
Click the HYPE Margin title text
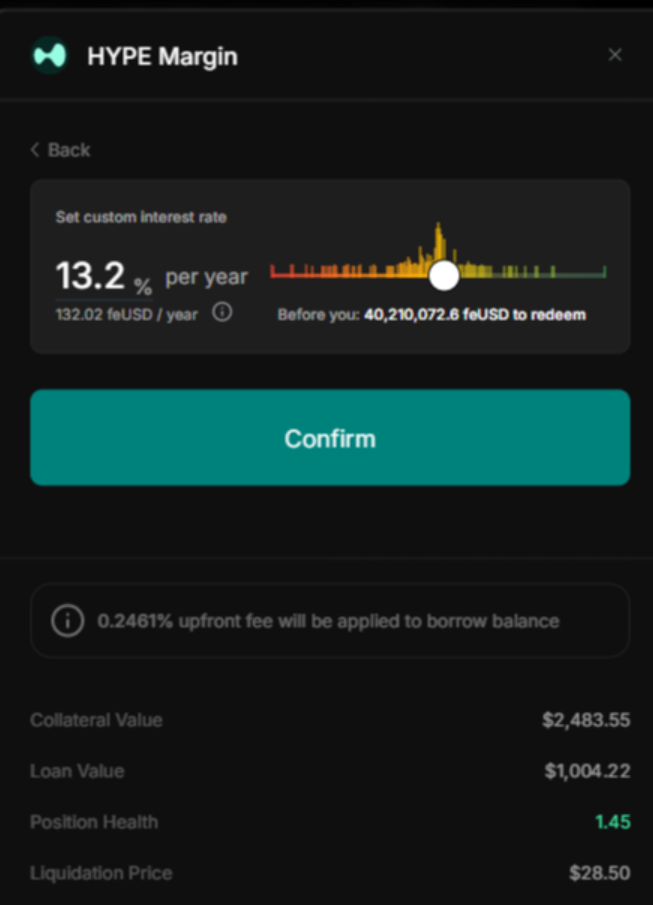162,57
